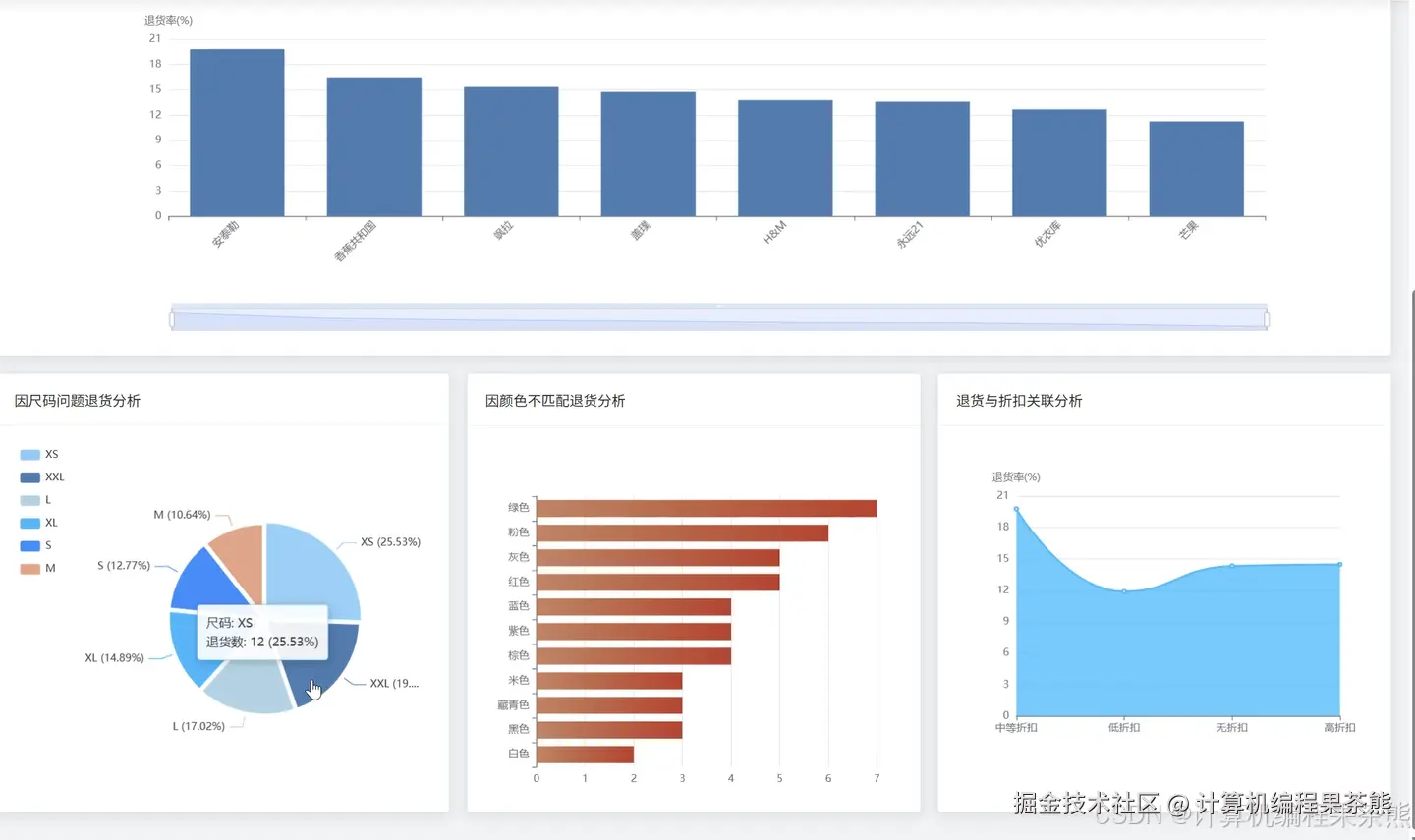This screenshot has width=1415, height=840.
Task: Select the 棕色 horizontal bar
Action: pos(634,655)
